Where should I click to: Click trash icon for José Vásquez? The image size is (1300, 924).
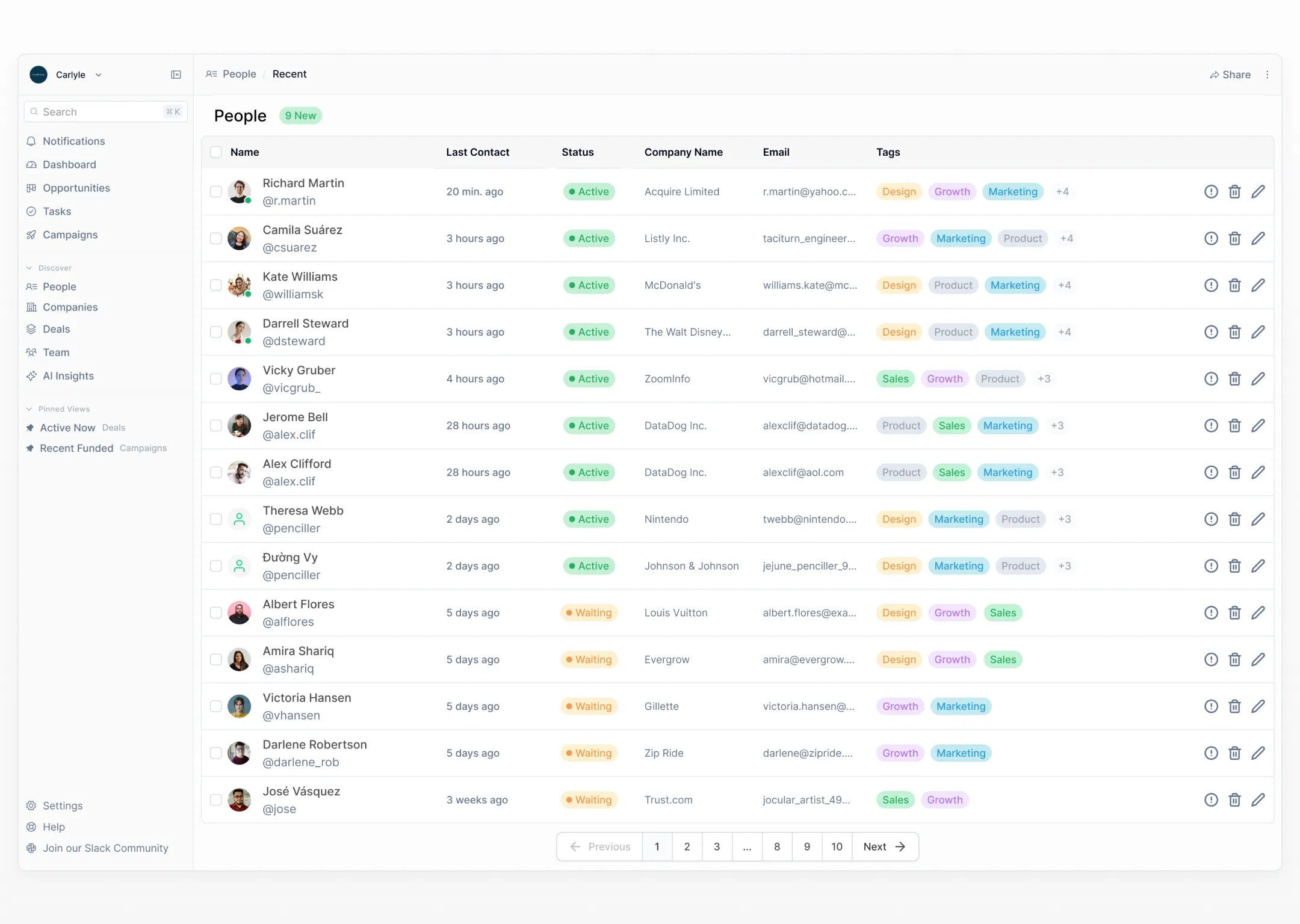click(1234, 800)
